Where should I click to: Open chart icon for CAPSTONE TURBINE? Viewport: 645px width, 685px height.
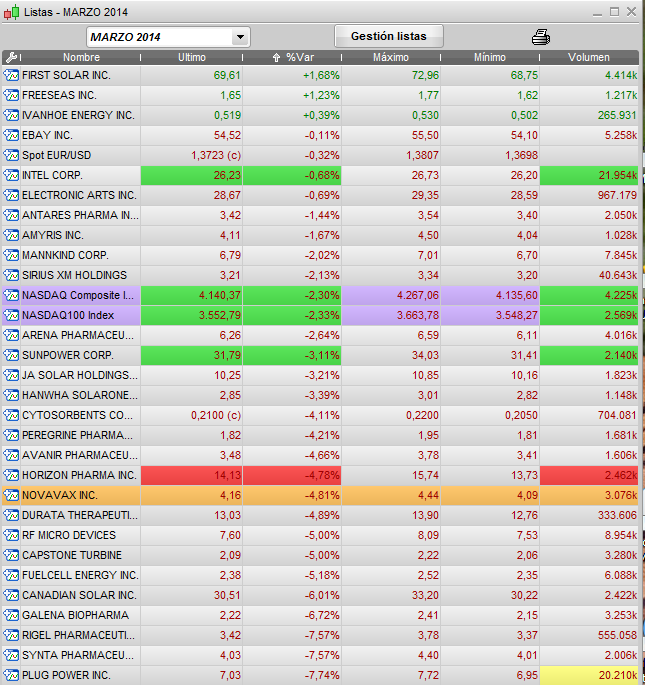coord(11,555)
